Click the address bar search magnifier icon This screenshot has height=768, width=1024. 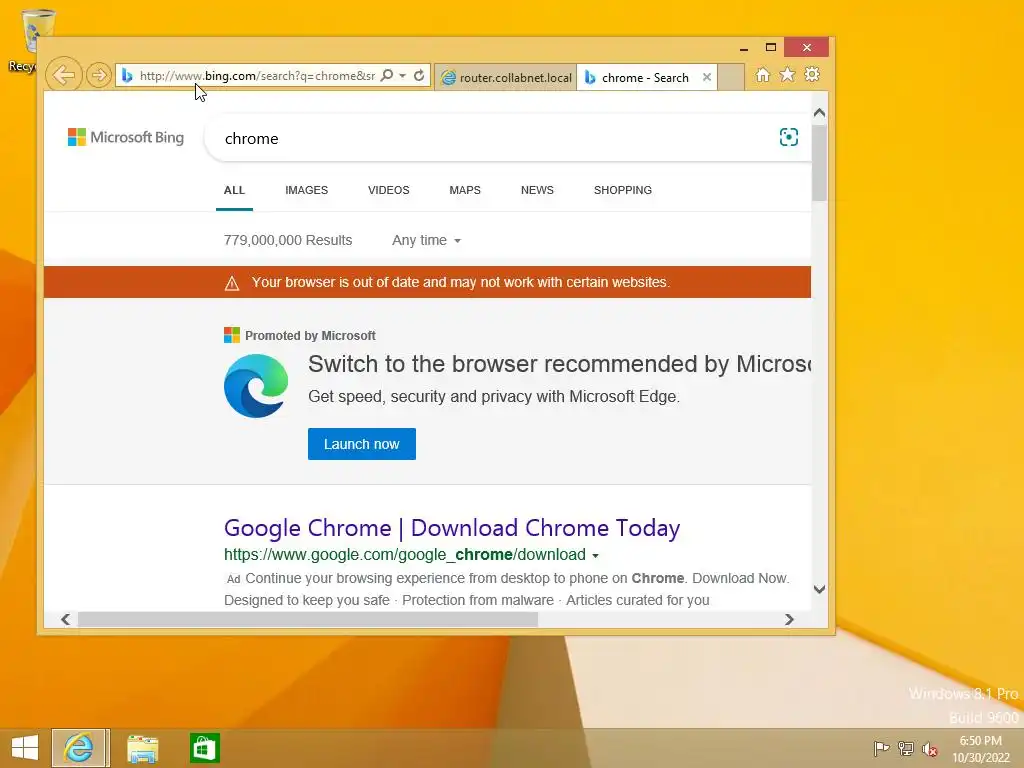pyautogui.click(x=387, y=75)
